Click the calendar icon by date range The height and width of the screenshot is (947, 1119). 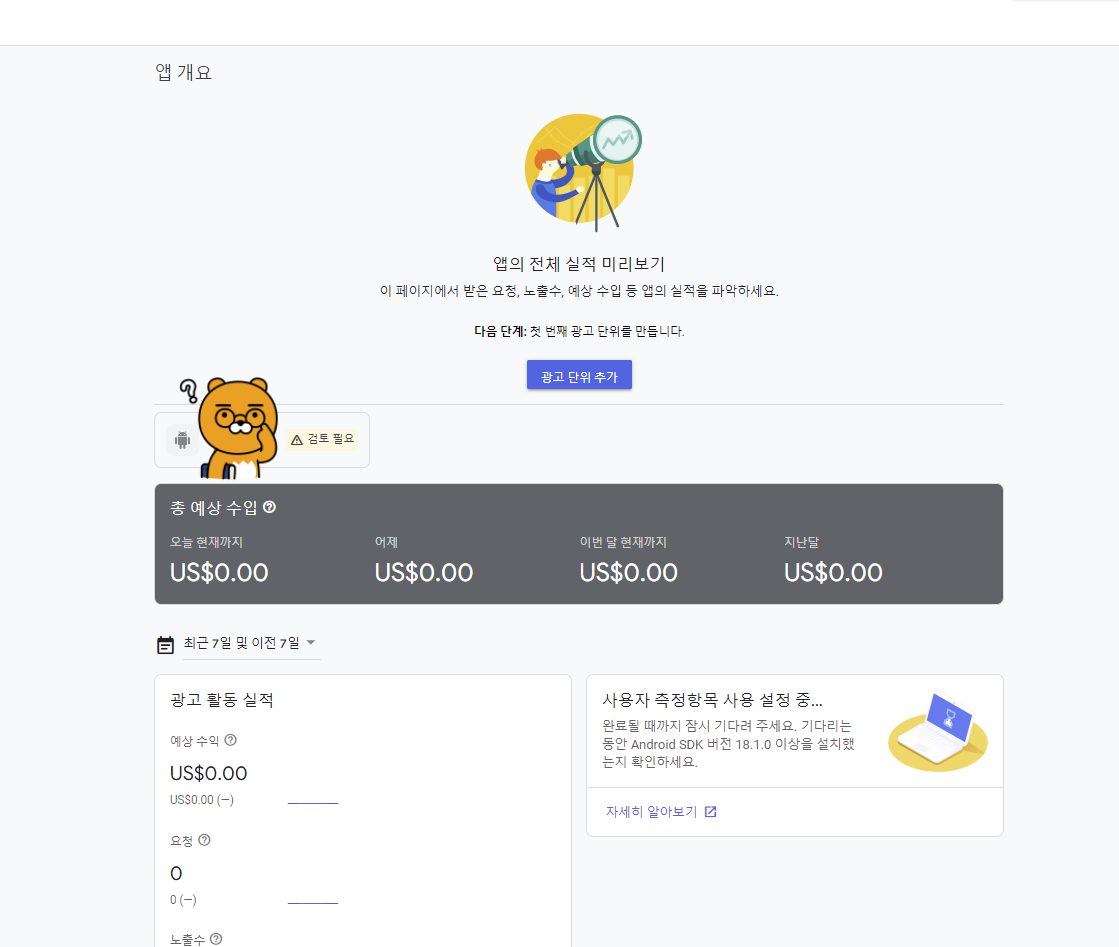click(166, 644)
